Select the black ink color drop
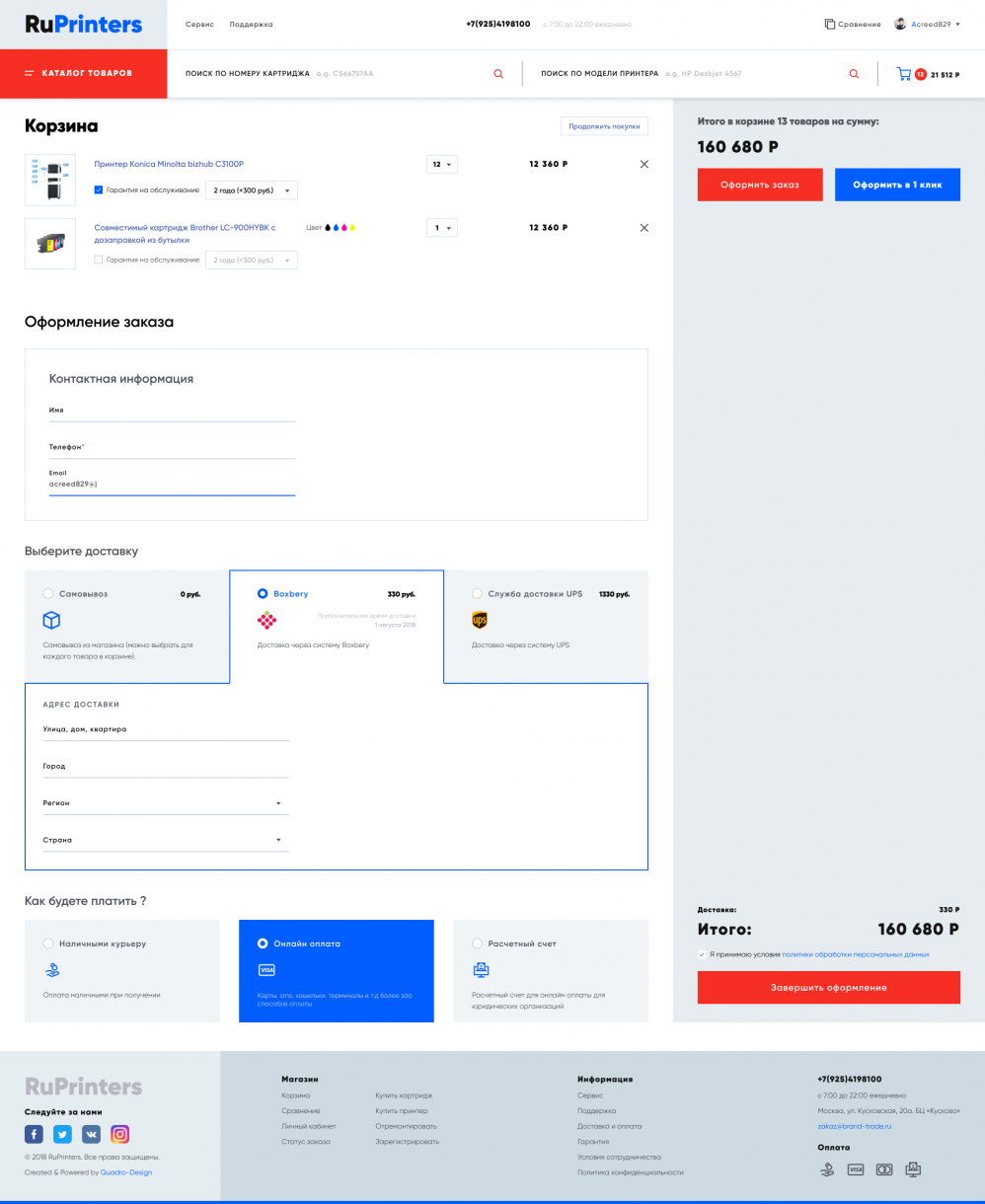 pyautogui.click(x=329, y=228)
